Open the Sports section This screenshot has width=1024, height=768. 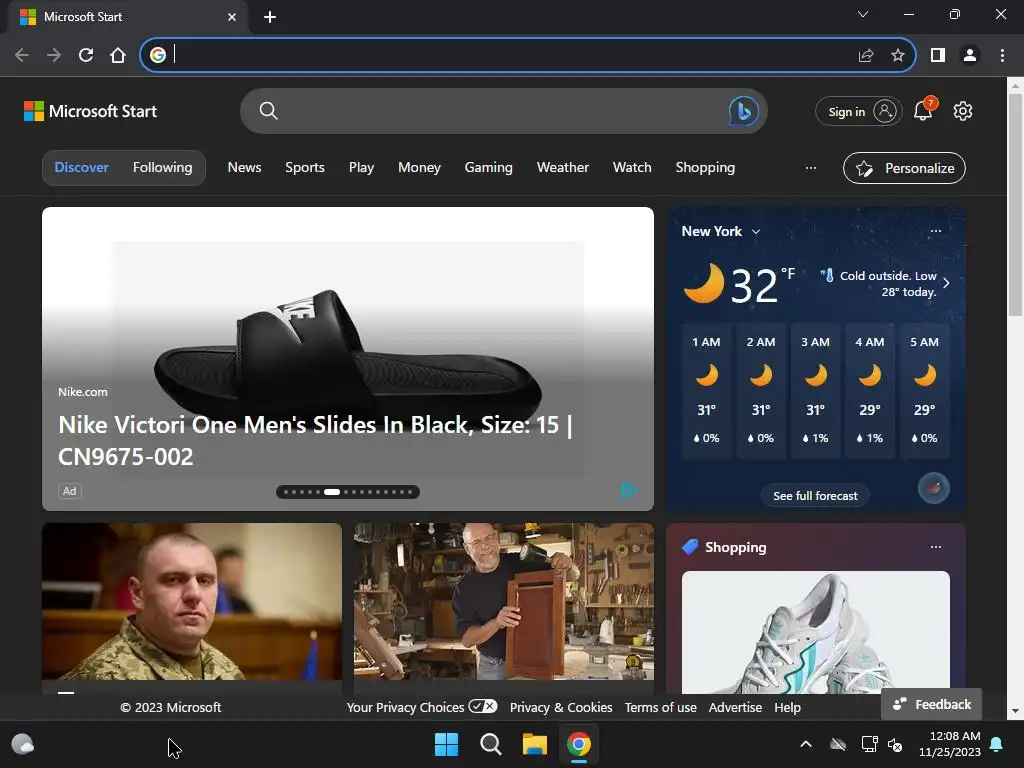tap(305, 168)
